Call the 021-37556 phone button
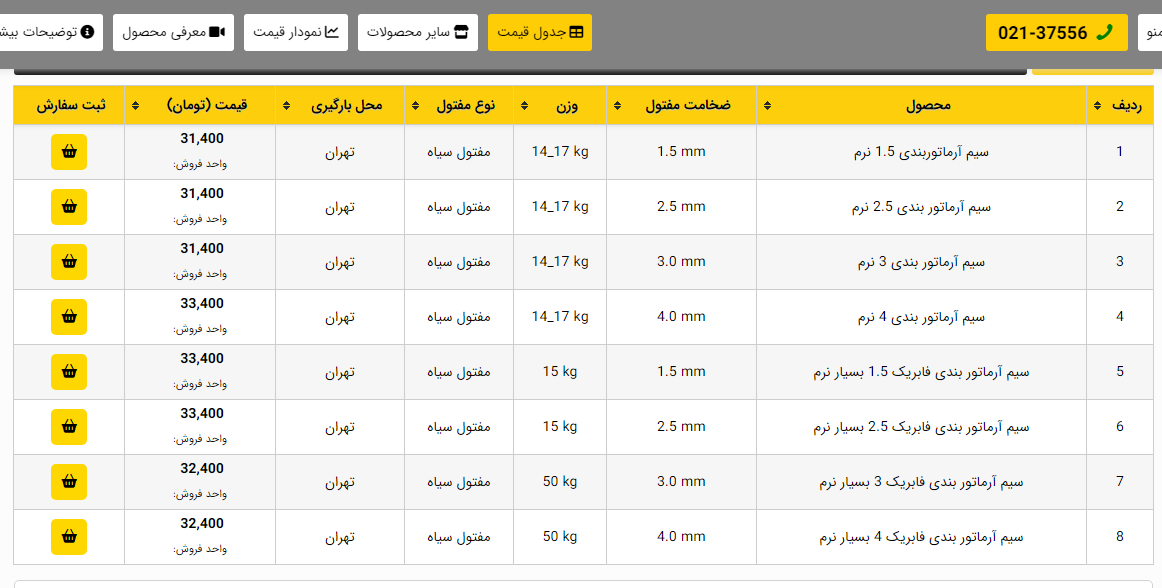 pyautogui.click(x=1056, y=32)
